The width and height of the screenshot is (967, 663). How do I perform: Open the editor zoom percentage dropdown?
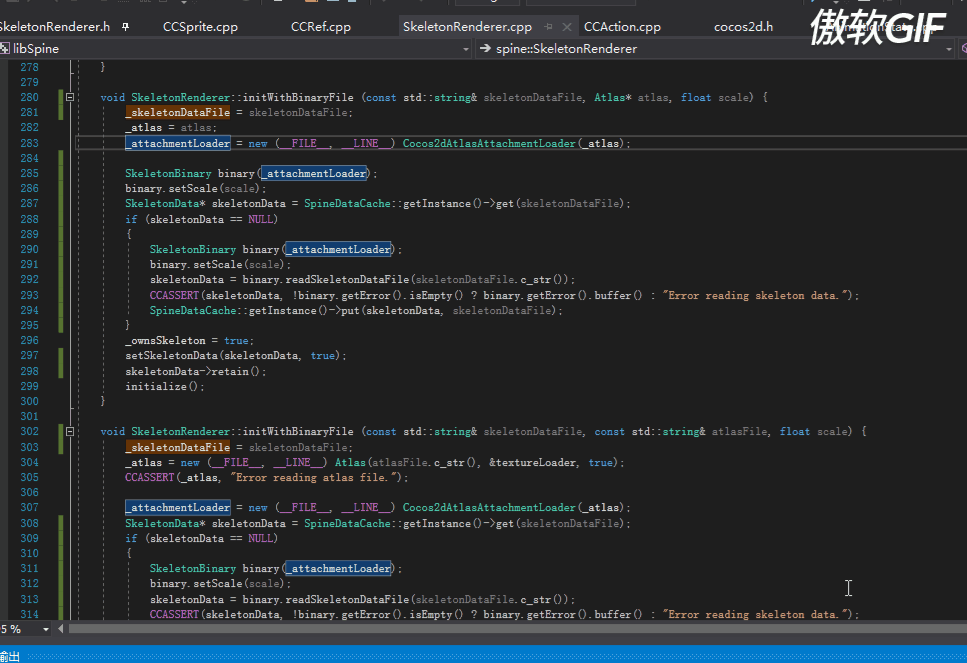click(x=46, y=629)
